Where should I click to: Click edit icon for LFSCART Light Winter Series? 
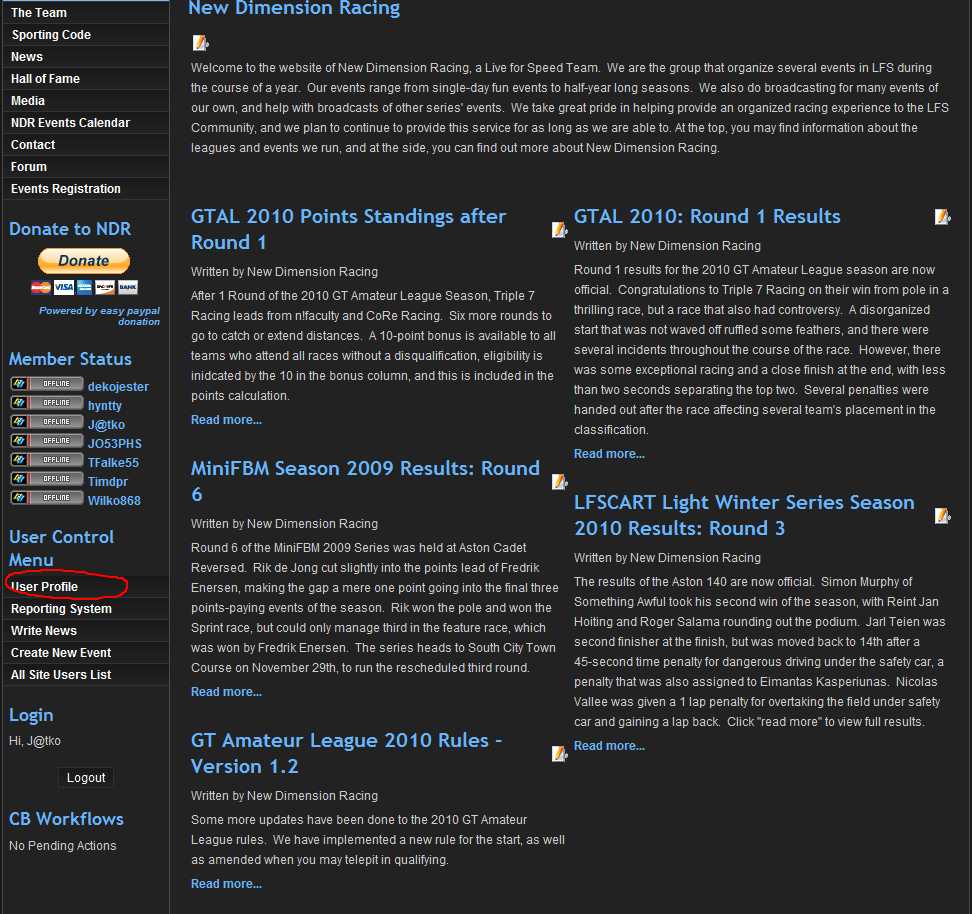pos(942,515)
